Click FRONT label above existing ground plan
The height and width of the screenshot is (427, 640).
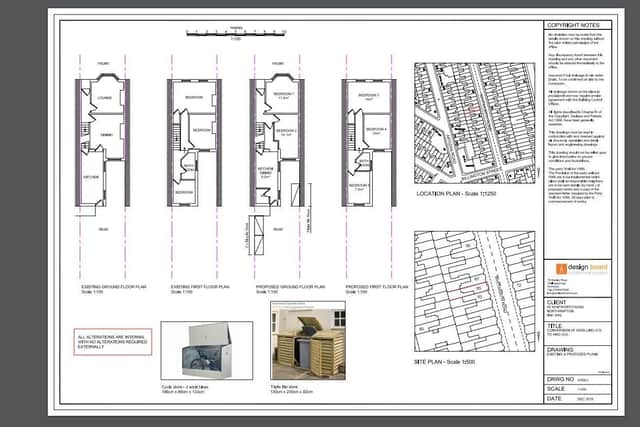pyautogui.click(x=103, y=64)
